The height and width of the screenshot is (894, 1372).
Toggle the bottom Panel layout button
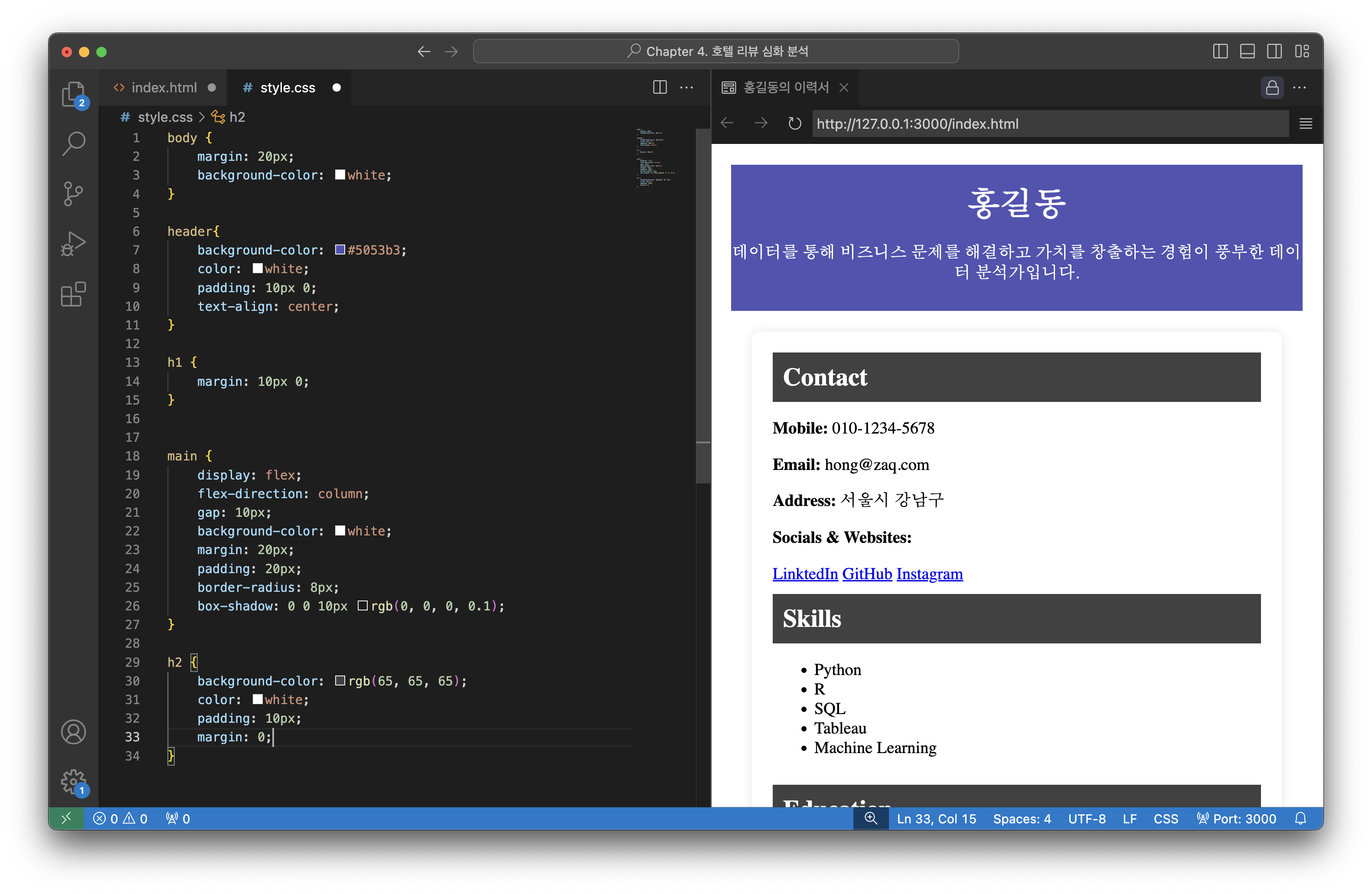[1247, 51]
